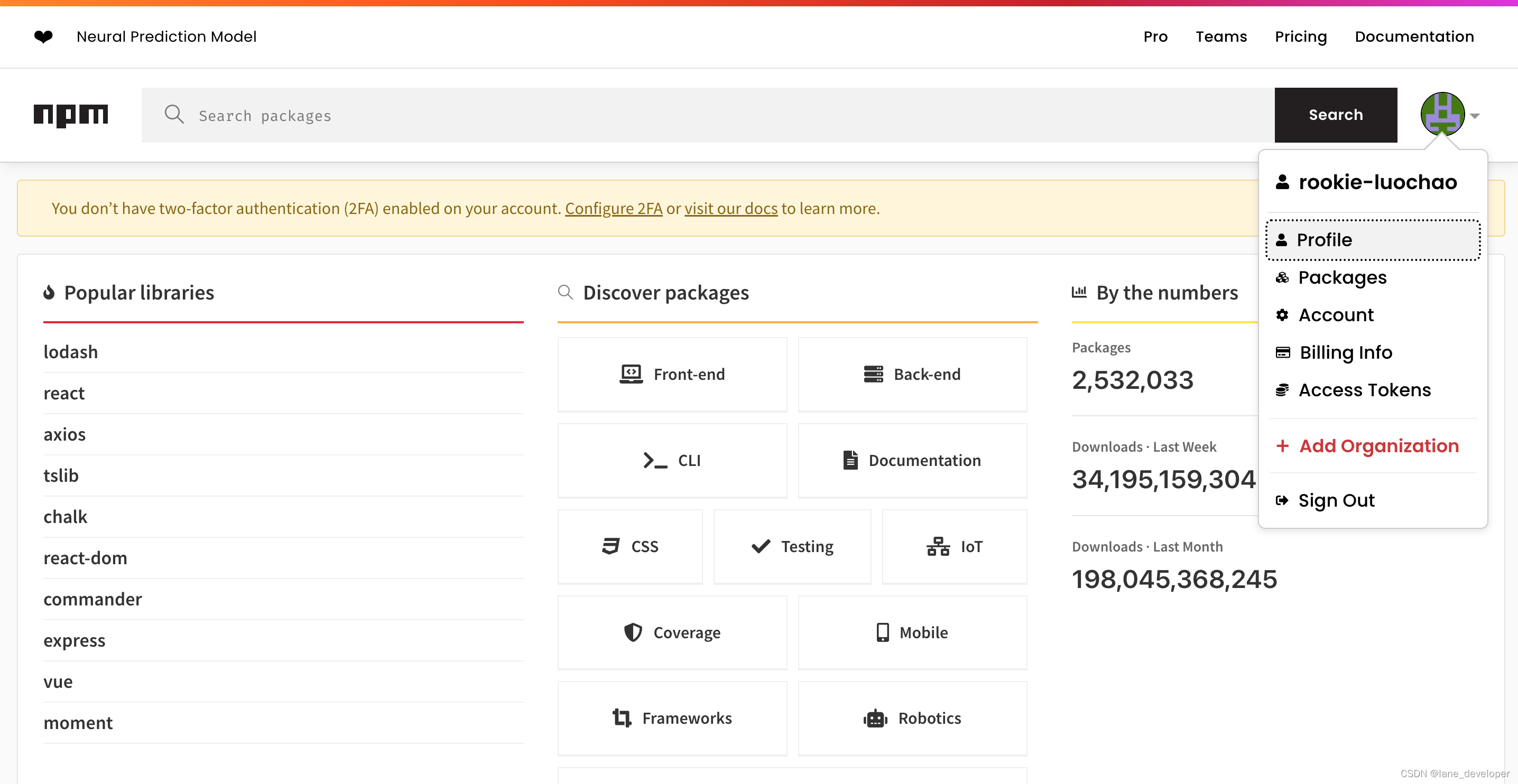Click the Front-end category icon
Screen dimensions: 1518x784
631,373
